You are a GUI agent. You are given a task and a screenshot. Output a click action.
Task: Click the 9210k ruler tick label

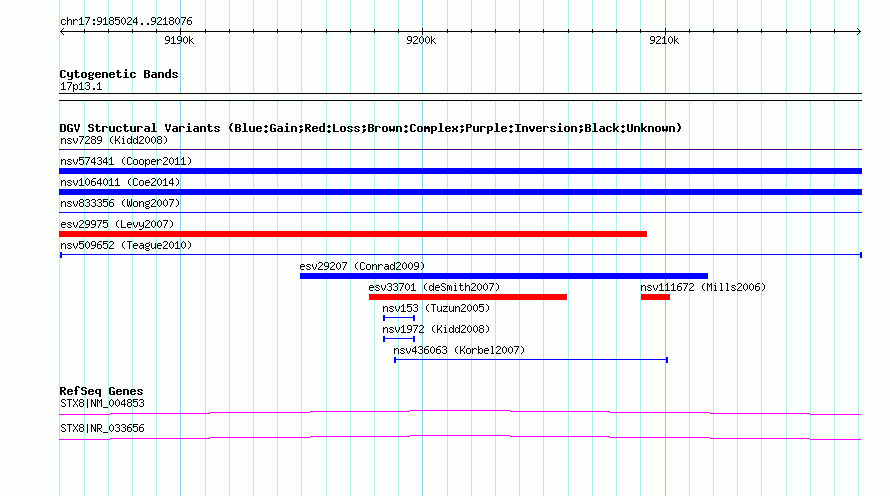point(664,40)
